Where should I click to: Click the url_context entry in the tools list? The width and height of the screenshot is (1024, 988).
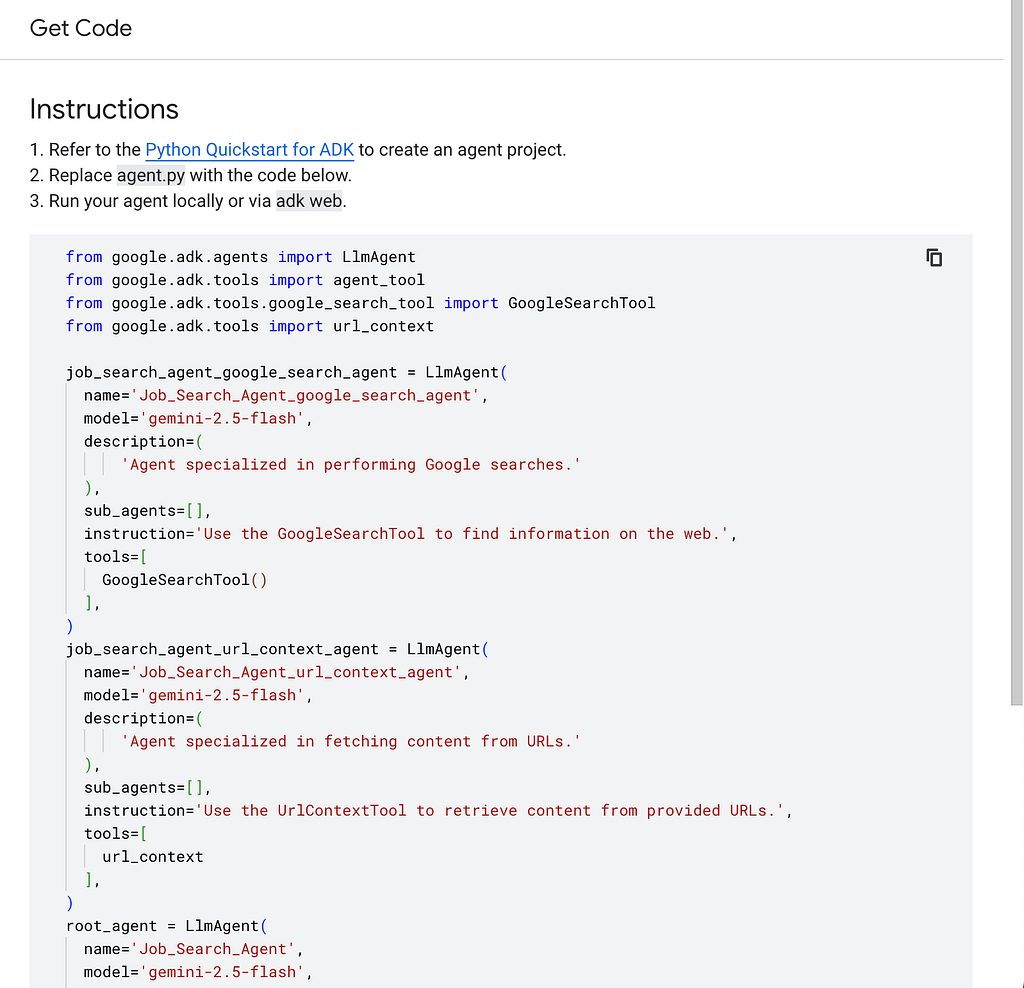pyautogui.click(x=153, y=857)
